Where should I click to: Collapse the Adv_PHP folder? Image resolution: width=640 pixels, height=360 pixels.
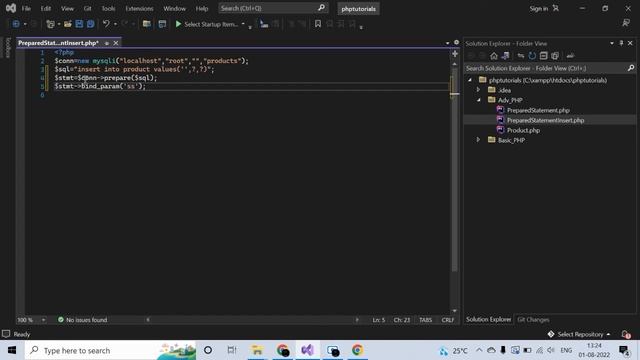(x=478, y=100)
